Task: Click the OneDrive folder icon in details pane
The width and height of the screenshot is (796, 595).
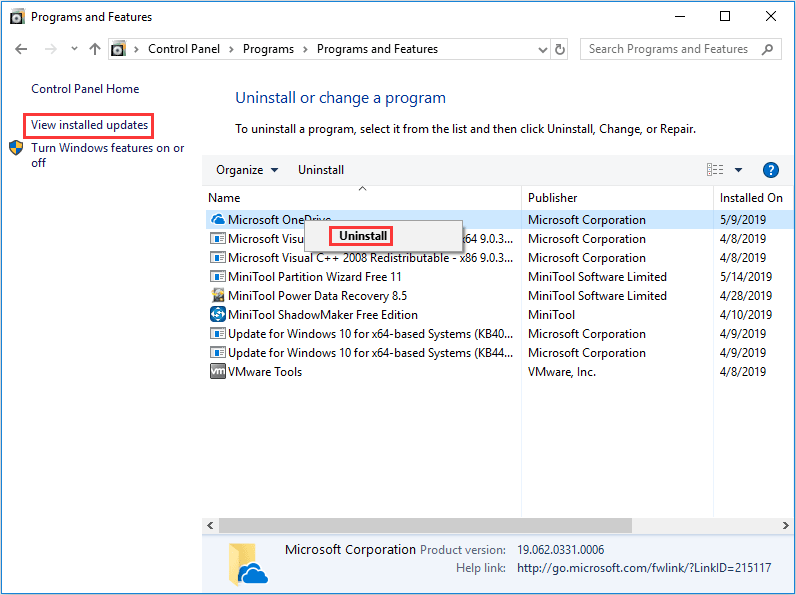Action: coord(248,564)
